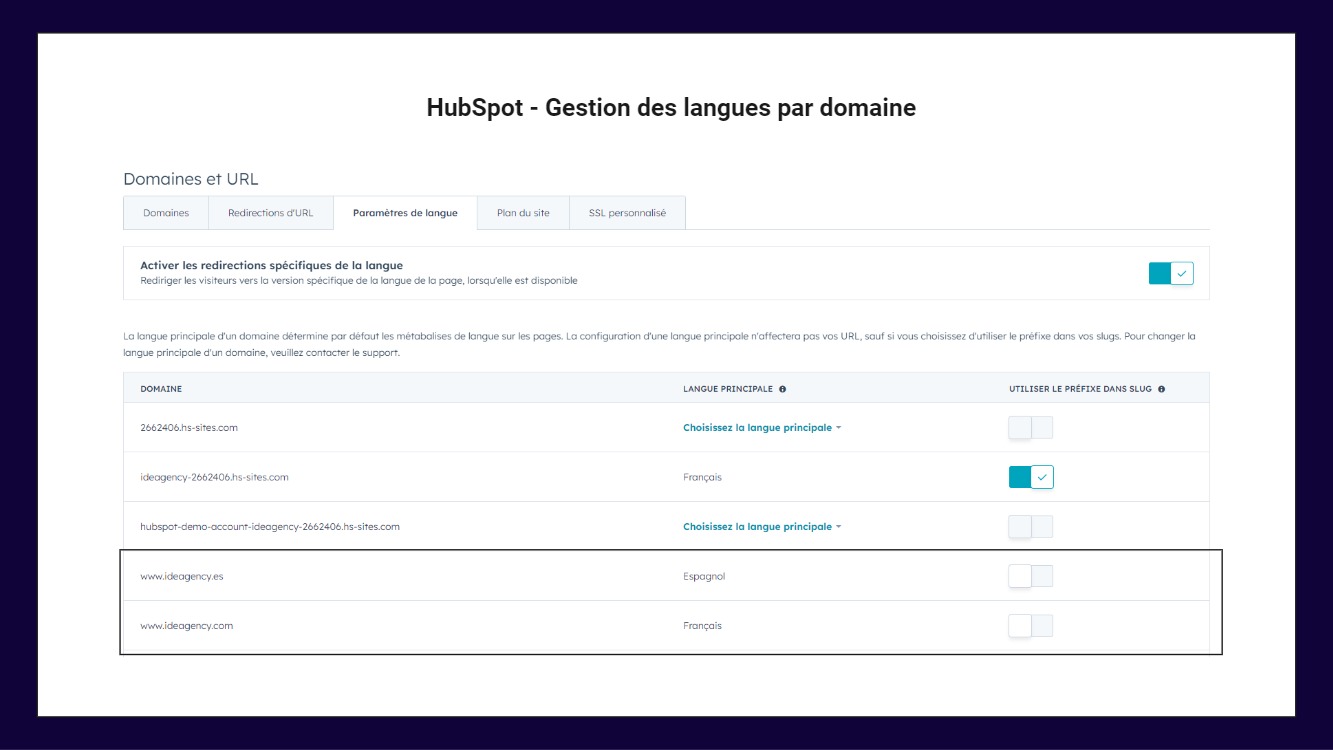The image size is (1333, 750).
Task: Enable slug prefix for www.ideagency.com
Action: click(x=1031, y=626)
